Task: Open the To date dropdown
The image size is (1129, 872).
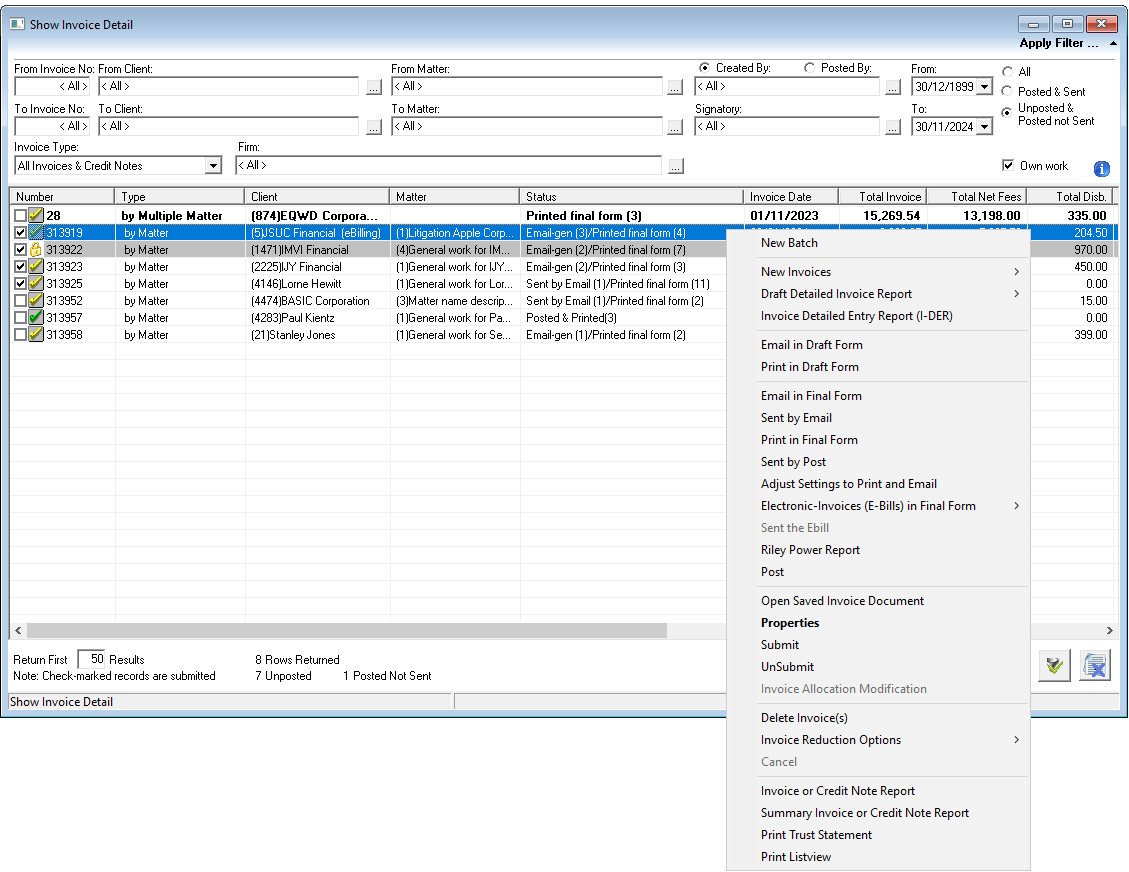Action: click(985, 127)
